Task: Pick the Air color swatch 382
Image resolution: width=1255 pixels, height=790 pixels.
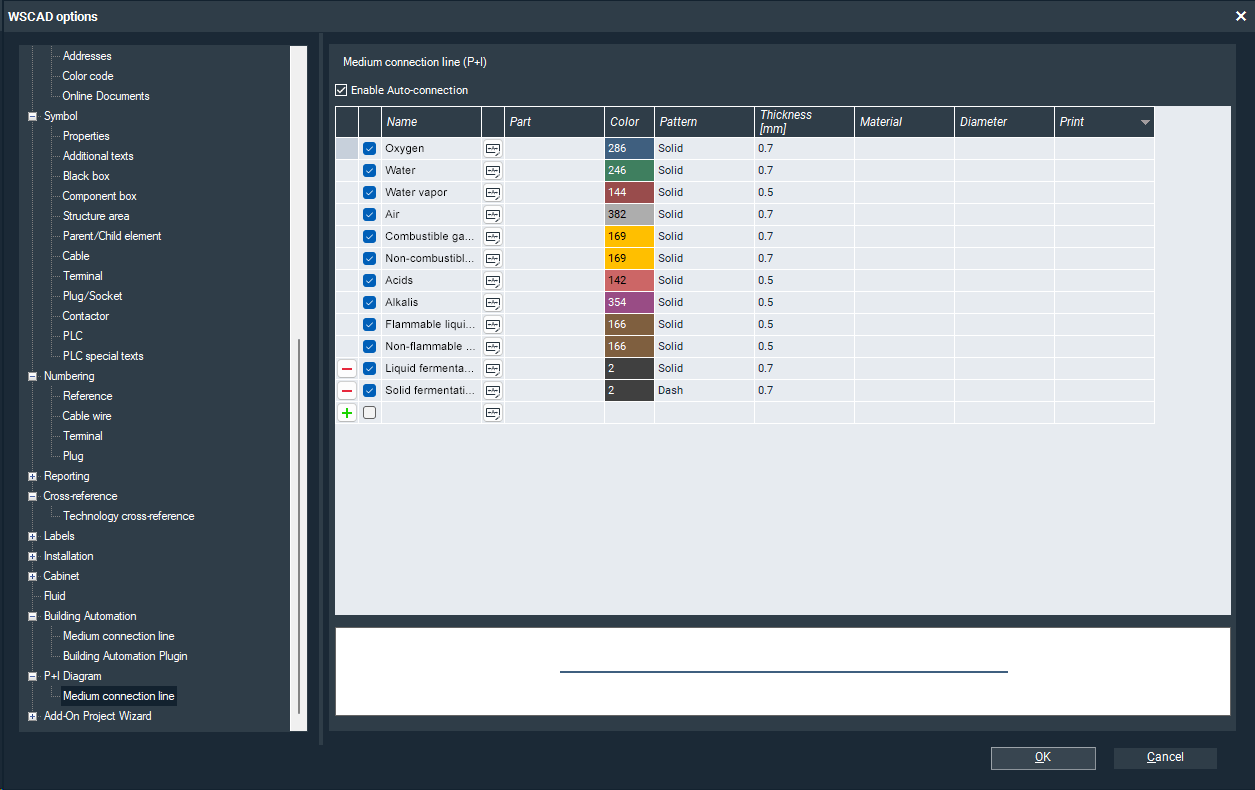Action: coord(629,215)
